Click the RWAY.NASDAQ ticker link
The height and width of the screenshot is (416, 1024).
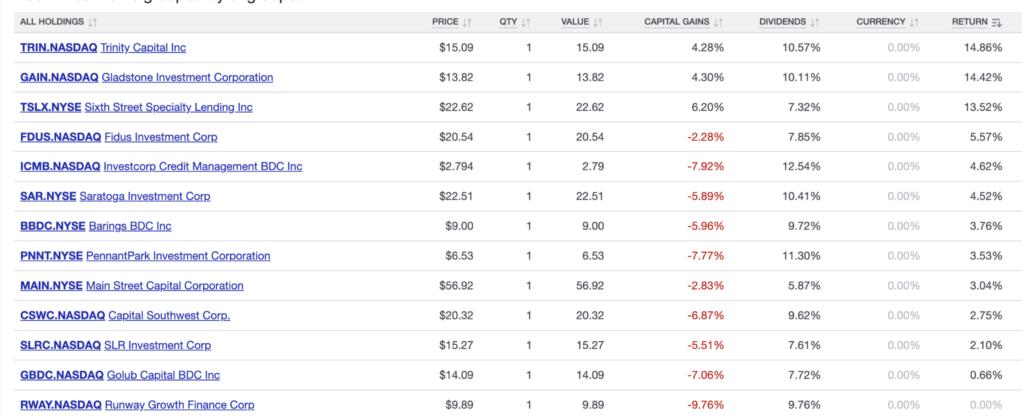tap(60, 405)
